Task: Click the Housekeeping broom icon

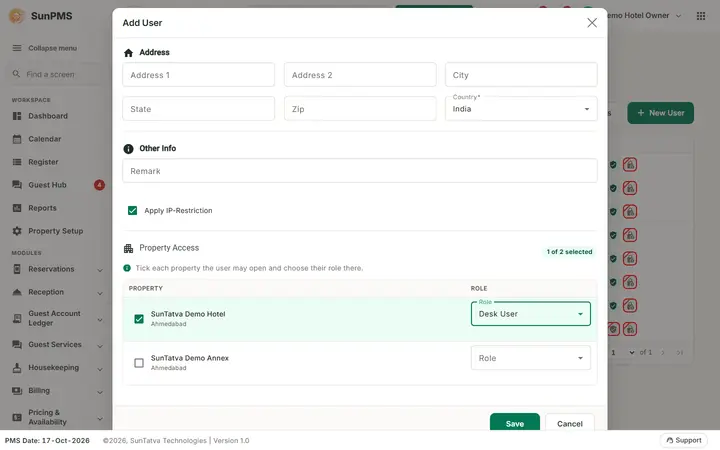Action: [x=17, y=367]
